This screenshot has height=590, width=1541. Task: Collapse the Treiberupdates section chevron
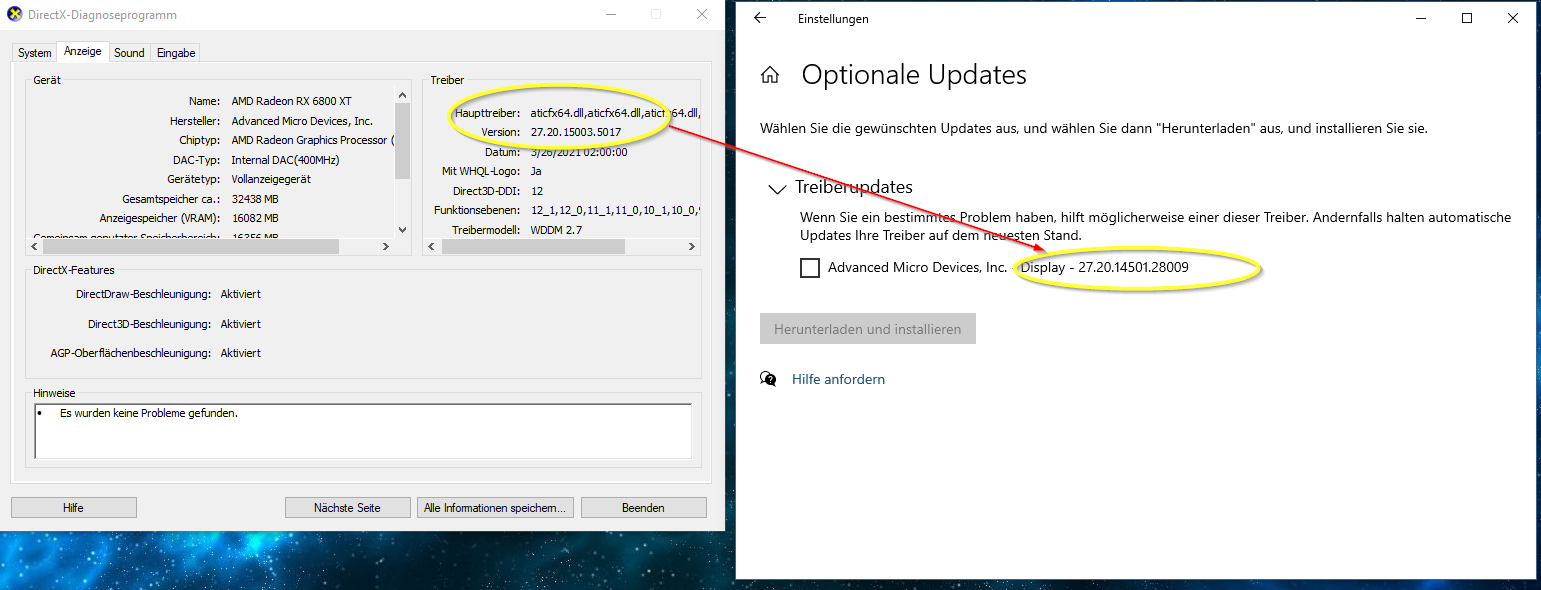click(x=777, y=188)
